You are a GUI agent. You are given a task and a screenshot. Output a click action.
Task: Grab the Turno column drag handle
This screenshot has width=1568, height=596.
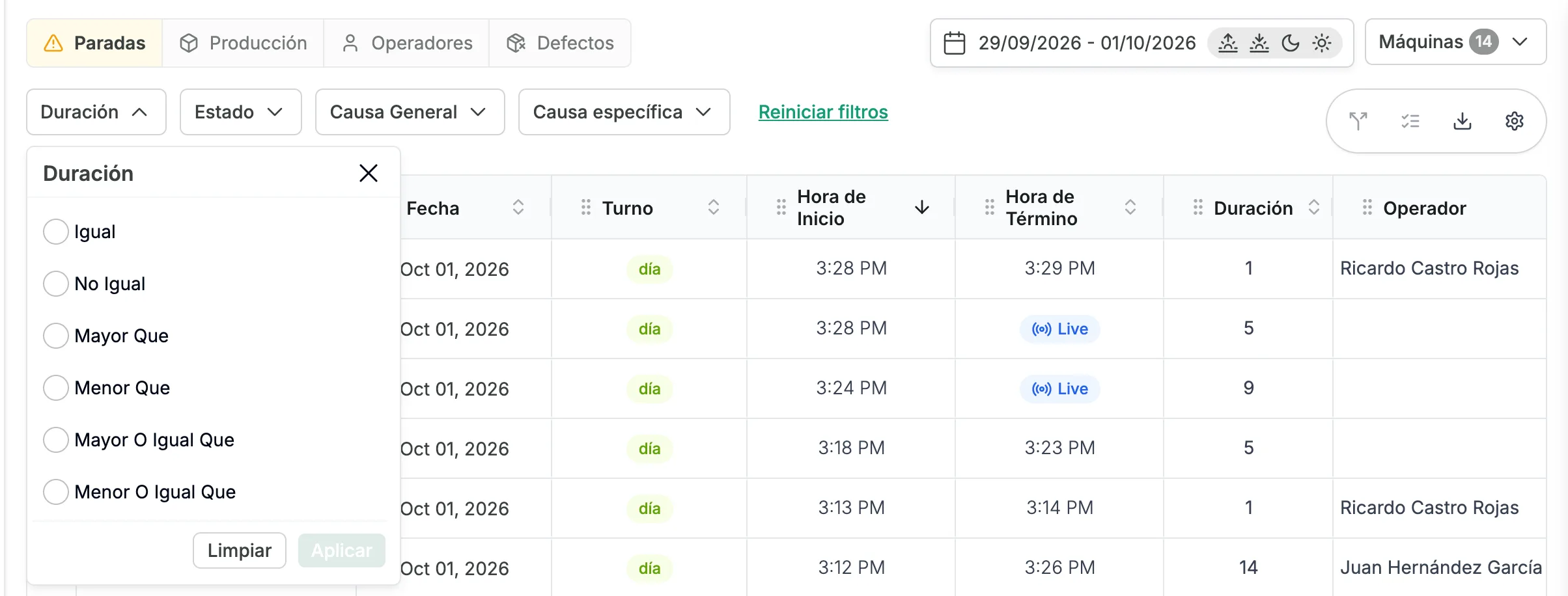coord(586,208)
